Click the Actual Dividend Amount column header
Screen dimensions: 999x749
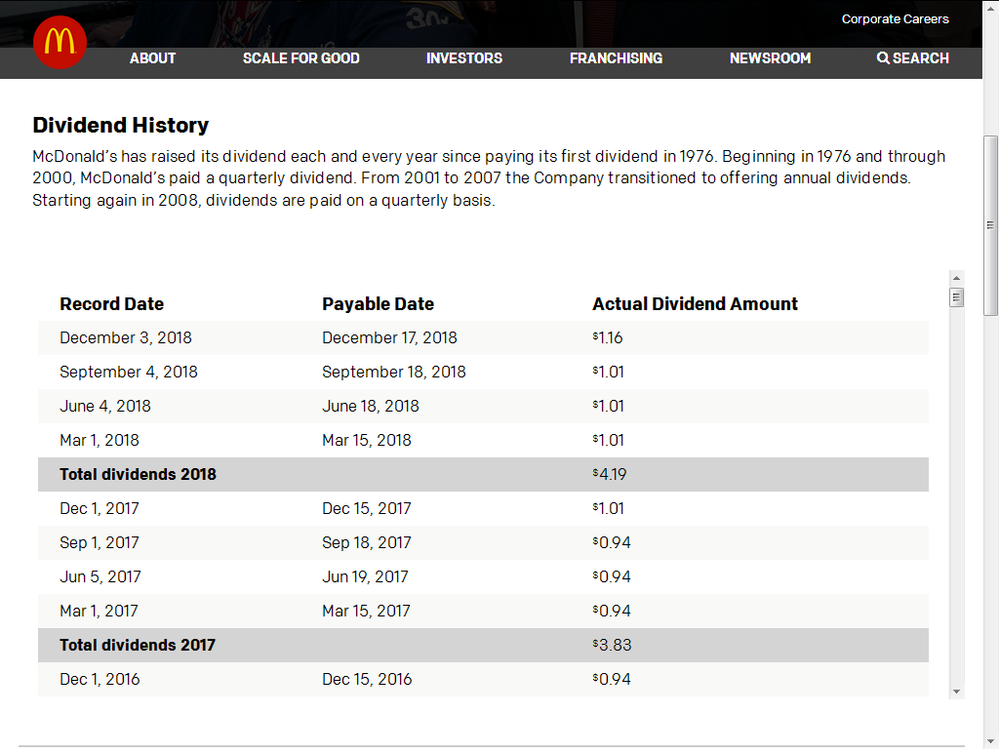click(x=695, y=304)
